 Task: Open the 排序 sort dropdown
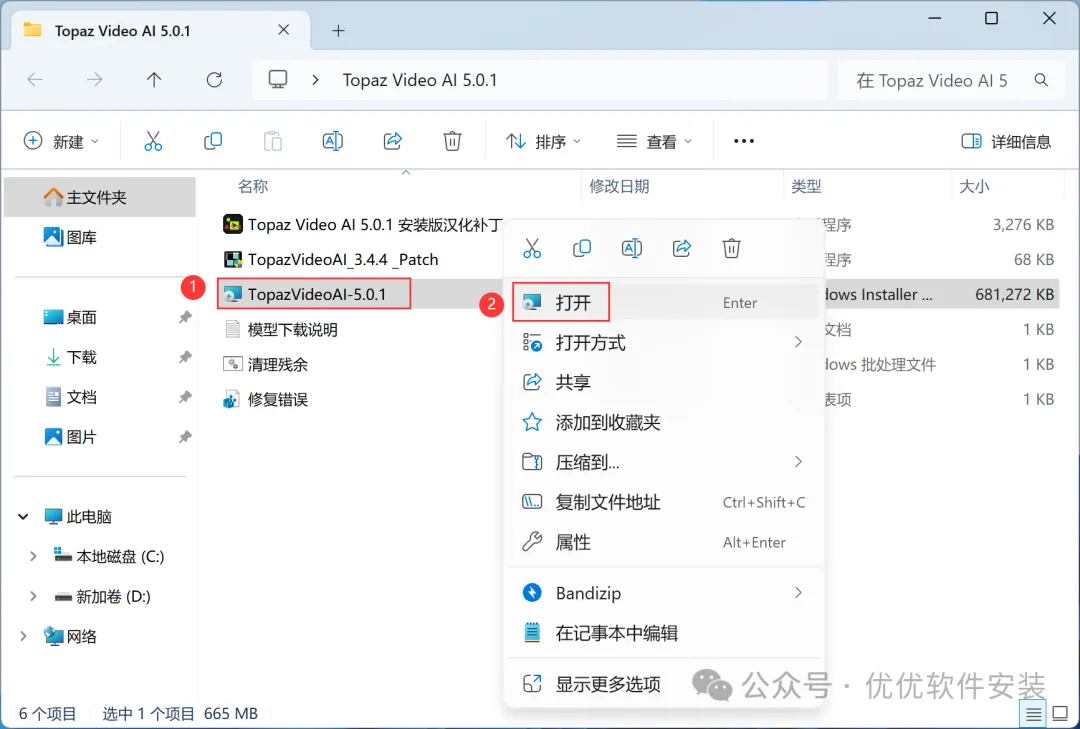543,141
